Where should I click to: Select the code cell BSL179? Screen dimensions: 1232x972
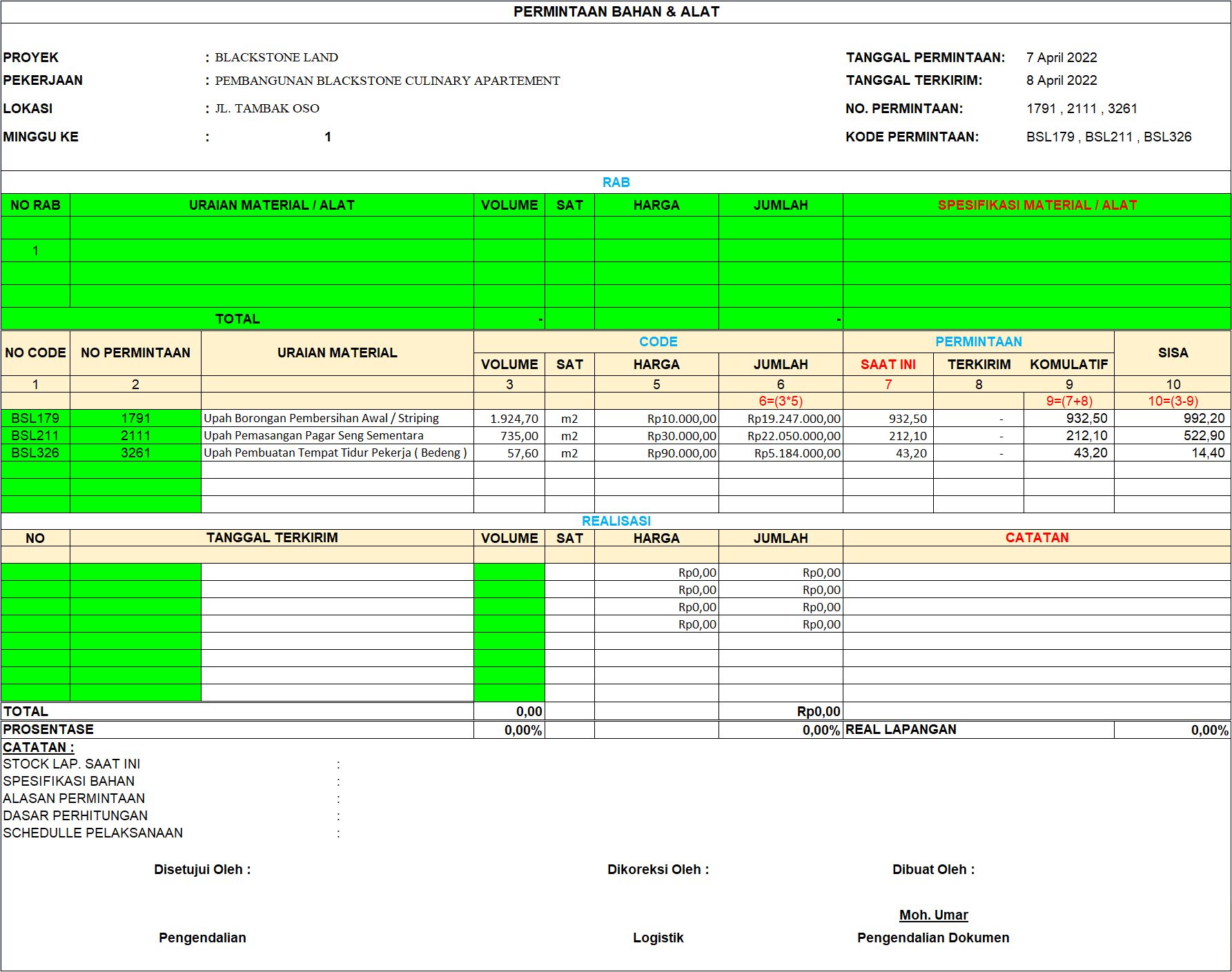[35, 418]
